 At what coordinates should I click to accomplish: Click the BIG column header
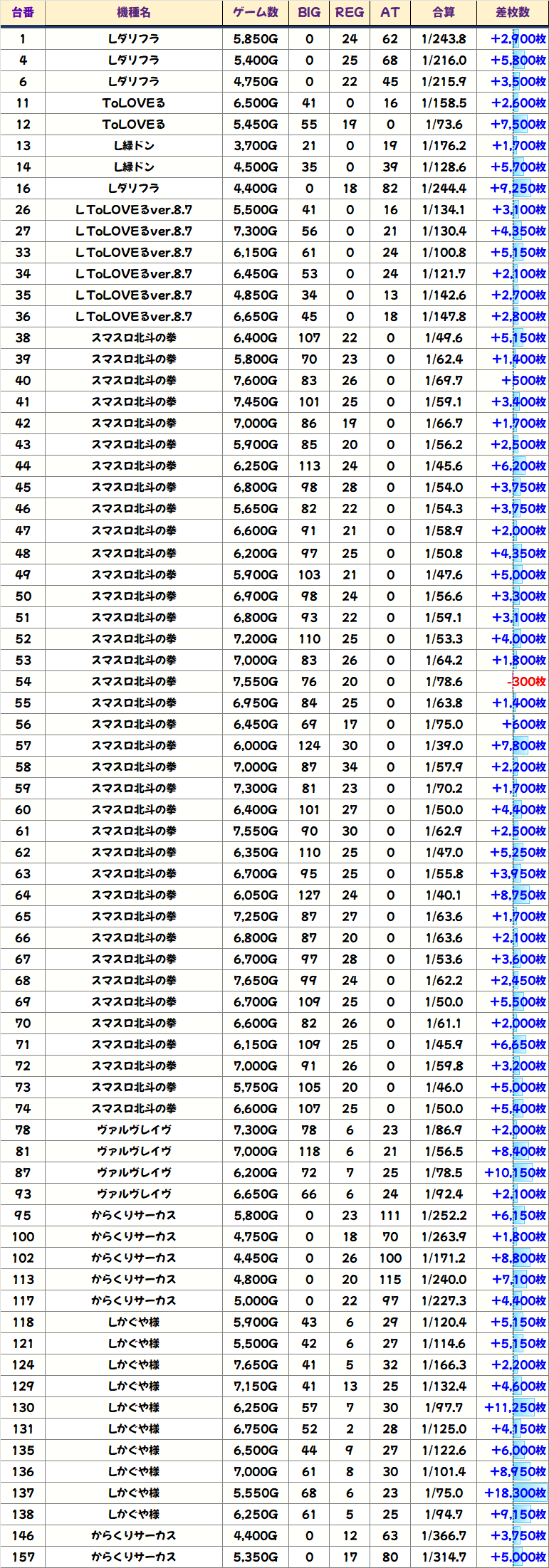(309, 13)
